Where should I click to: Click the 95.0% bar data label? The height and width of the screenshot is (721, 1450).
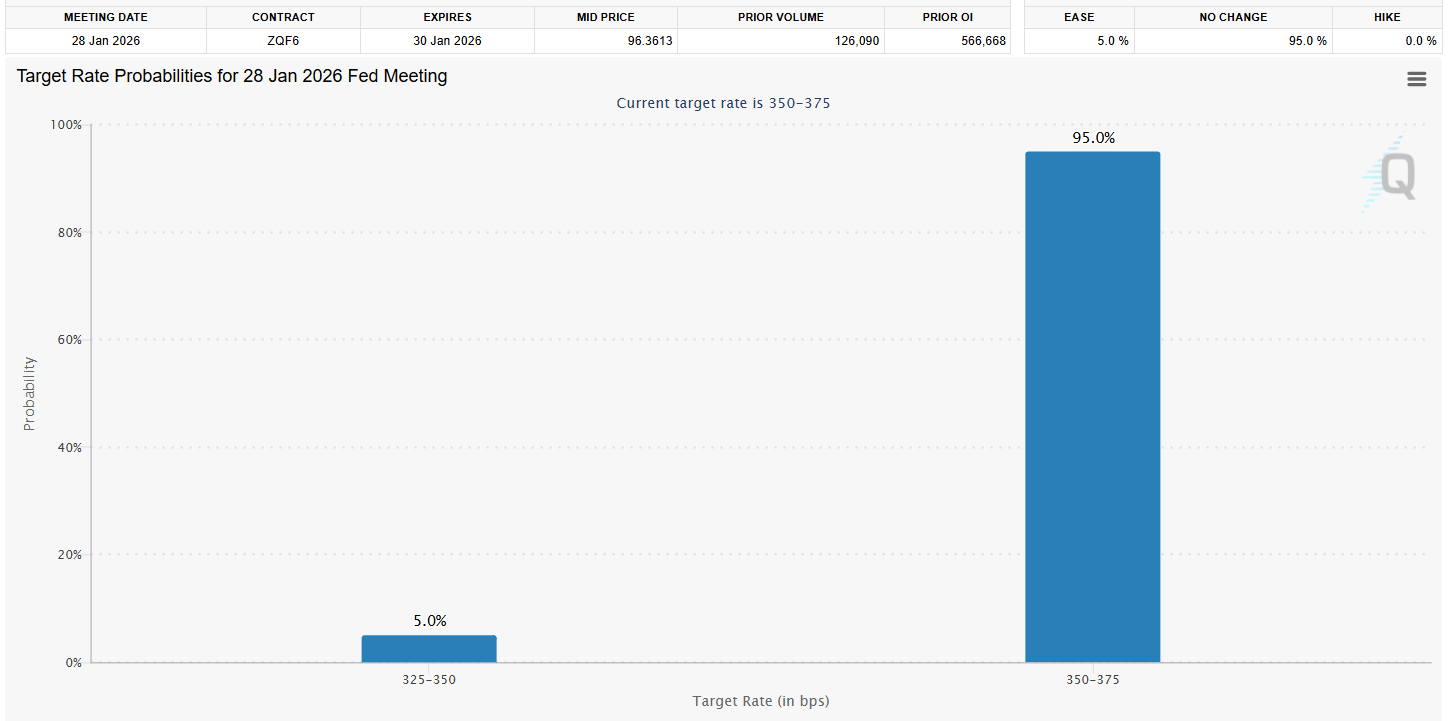tap(1093, 138)
